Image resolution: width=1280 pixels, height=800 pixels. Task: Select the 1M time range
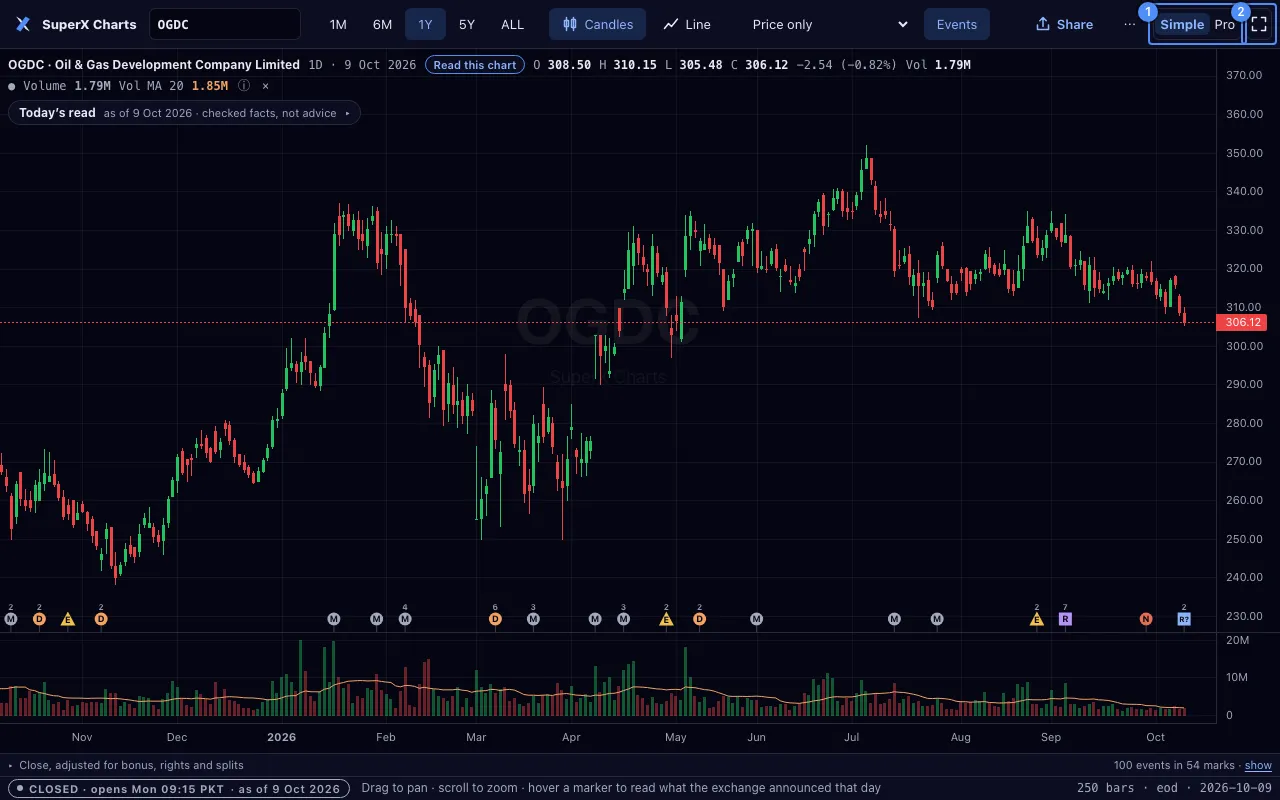(x=338, y=24)
